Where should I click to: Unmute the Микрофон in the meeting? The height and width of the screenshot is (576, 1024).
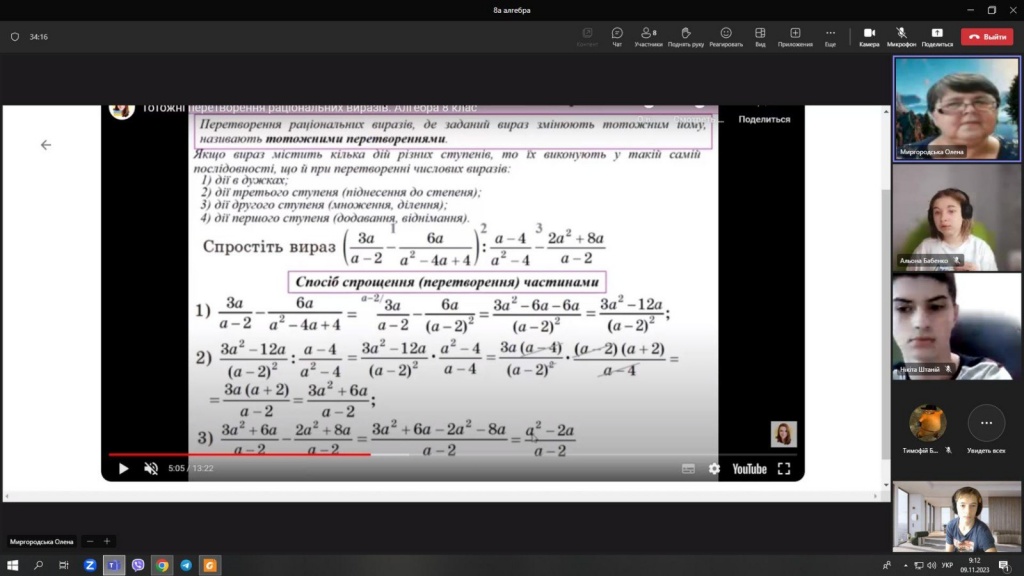pos(901,36)
